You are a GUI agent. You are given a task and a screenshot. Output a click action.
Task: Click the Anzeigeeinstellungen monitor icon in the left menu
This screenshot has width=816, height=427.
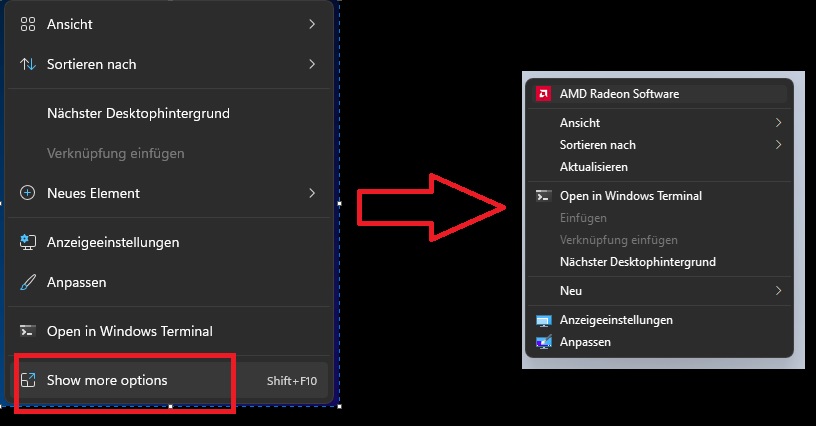tap(28, 242)
